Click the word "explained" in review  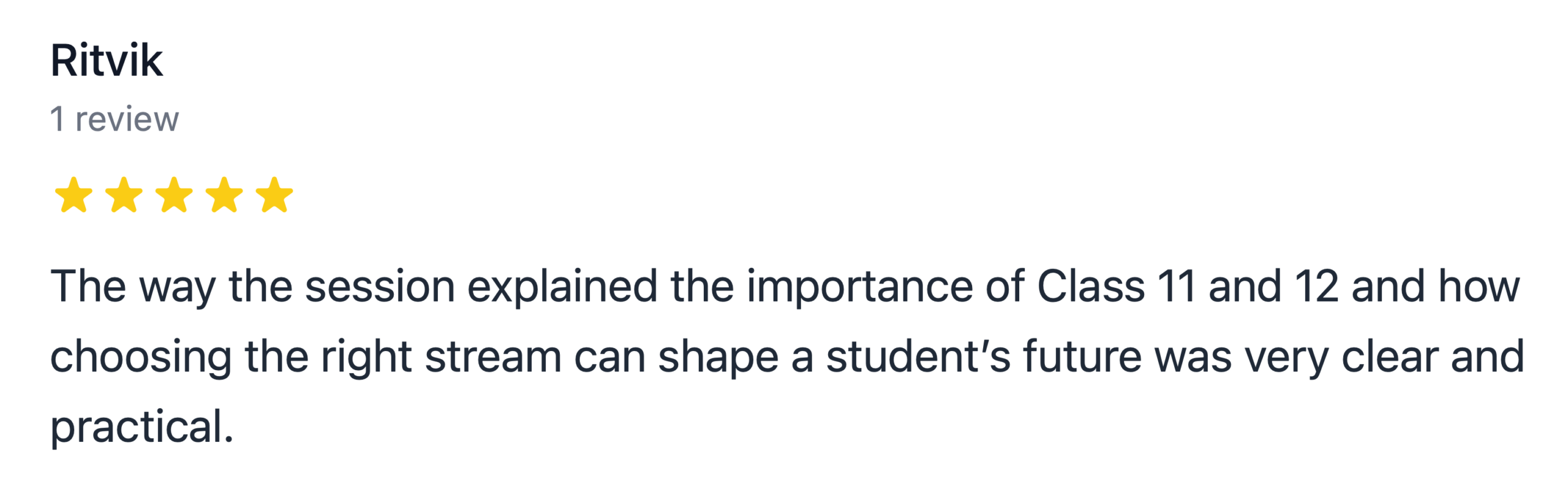(562, 286)
